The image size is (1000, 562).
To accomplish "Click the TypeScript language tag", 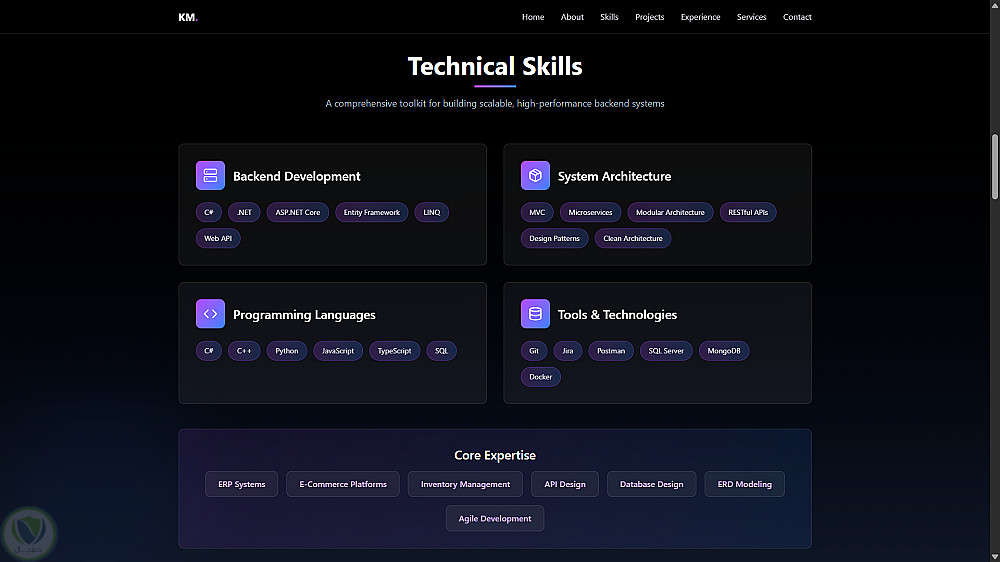I will point(394,351).
